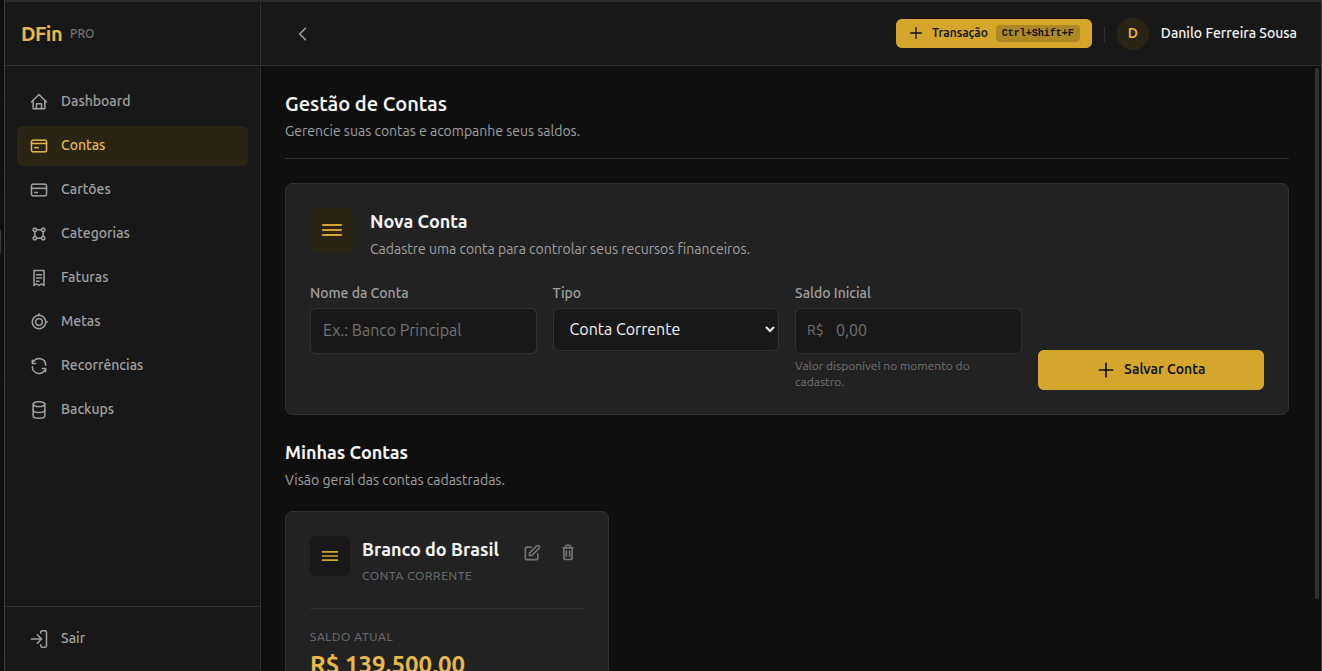Viewport: 1322px width, 671px height.
Task: Click the DFin PRO logo
Action: click(58, 33)
